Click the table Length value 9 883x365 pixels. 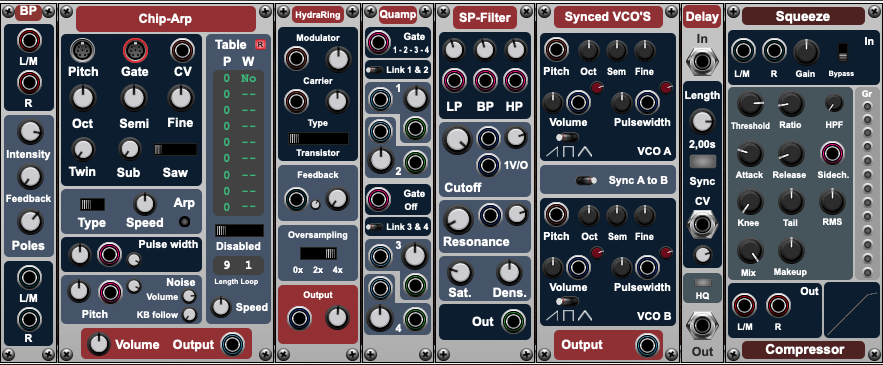227,265
